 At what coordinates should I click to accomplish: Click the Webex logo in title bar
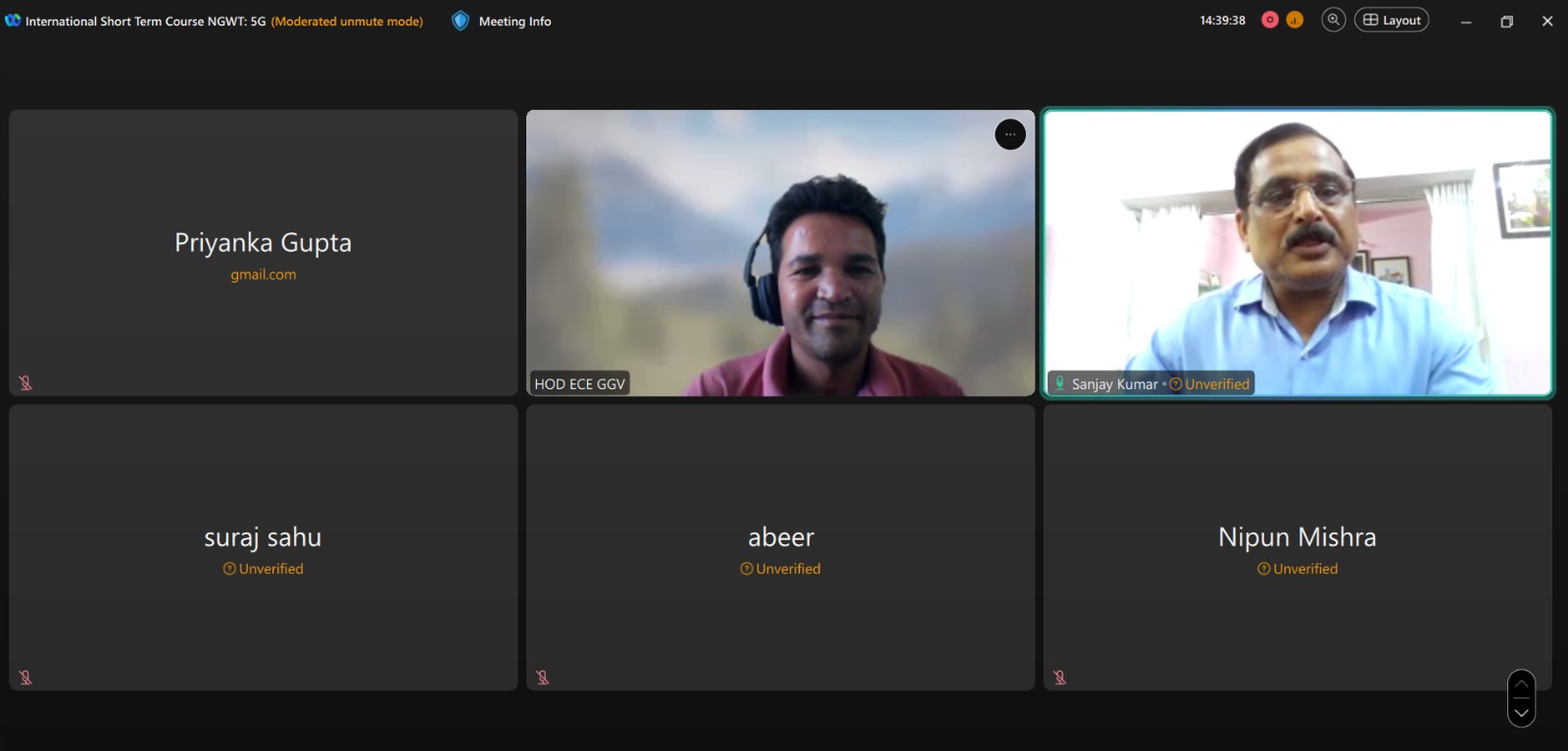point(13,20)
